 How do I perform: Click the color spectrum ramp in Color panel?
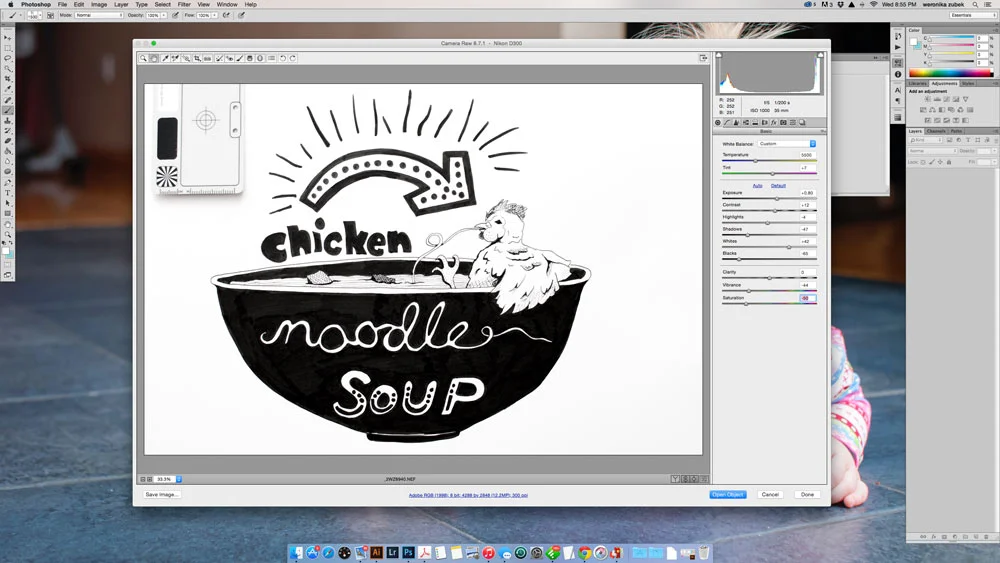(950, 73)
